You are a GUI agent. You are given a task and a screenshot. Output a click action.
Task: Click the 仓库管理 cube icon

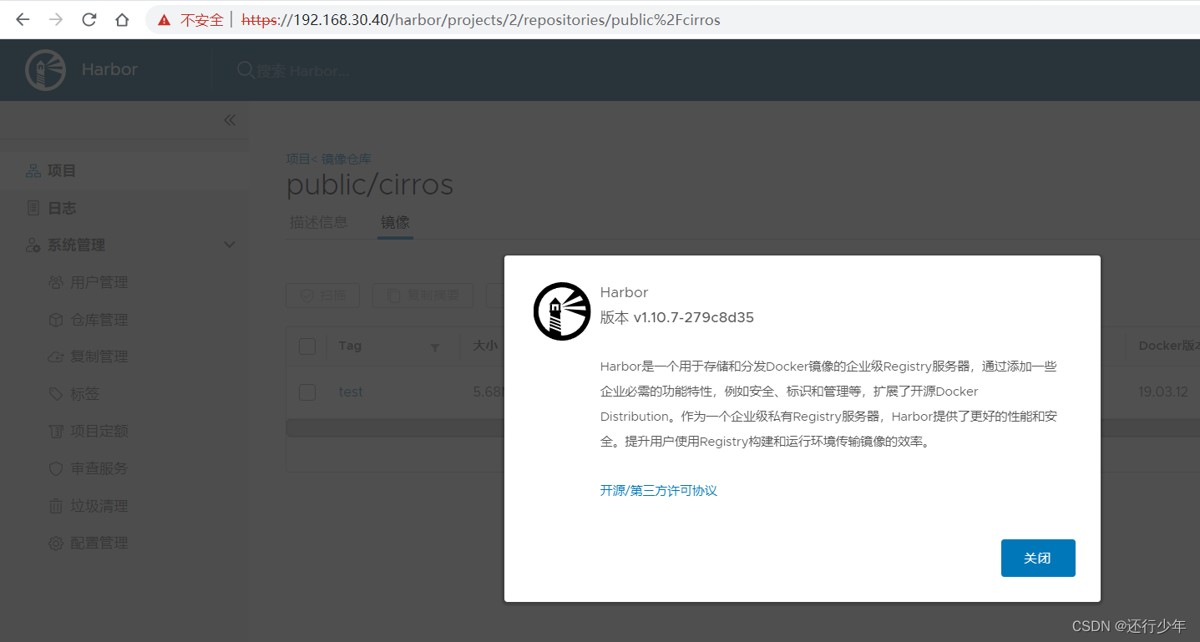point(56,320)
